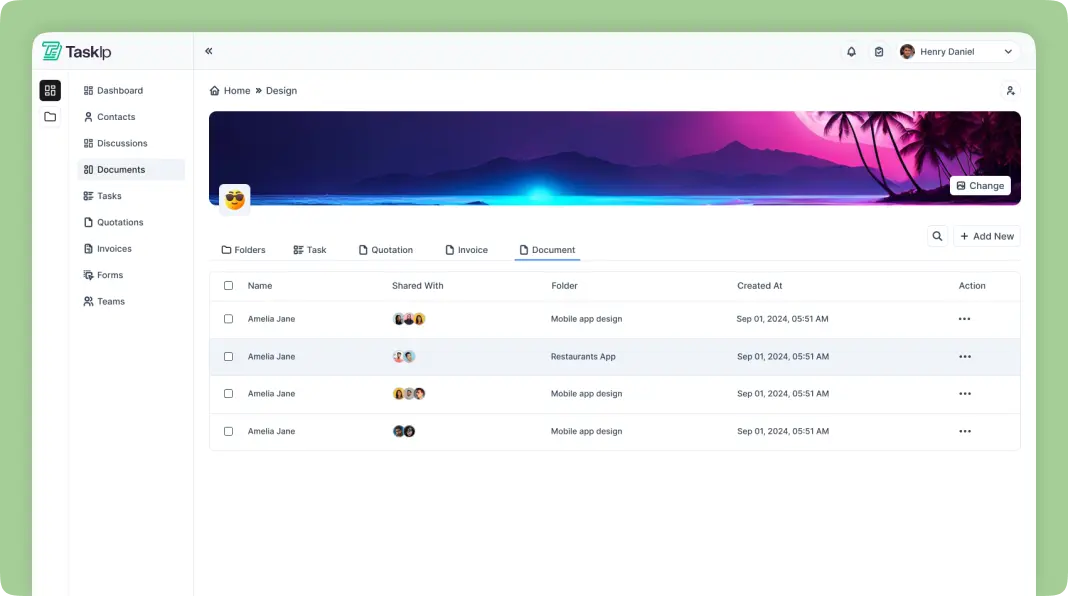The width and height of the screenshot is (1068, 596).
Task: Switch to the Quotation tab
Action: click(386, 249)
